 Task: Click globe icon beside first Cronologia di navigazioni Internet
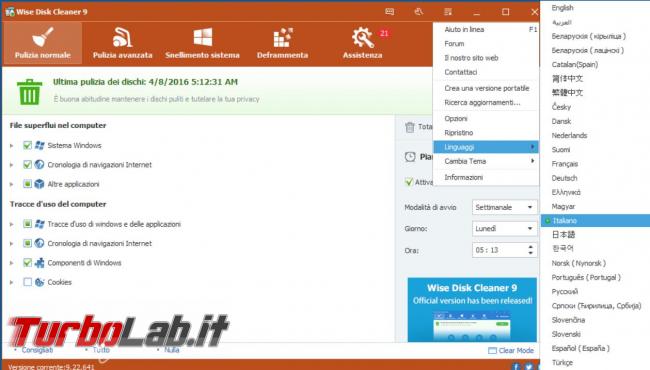pos(39,164)
